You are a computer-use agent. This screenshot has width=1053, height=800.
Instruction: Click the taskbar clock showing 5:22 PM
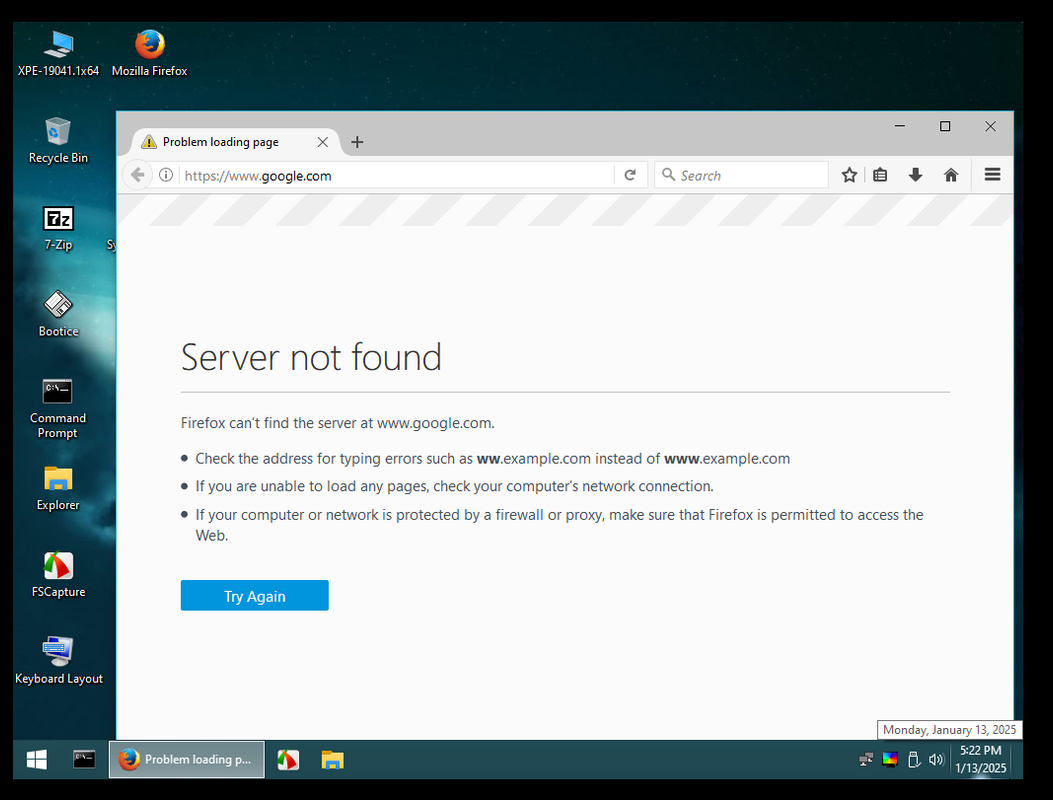(980, 760)
